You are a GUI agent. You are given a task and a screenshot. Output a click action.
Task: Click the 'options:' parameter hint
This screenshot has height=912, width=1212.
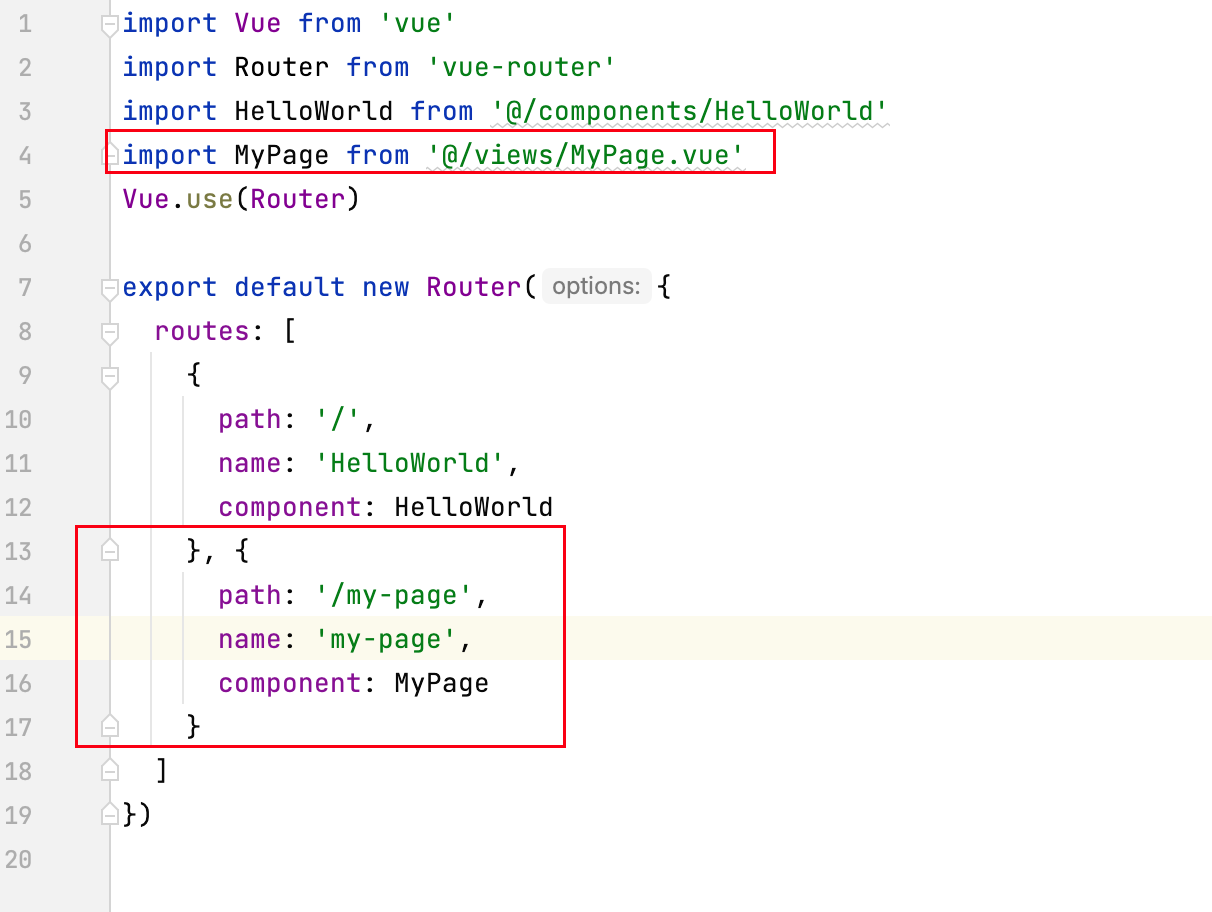tap(596, 287)
